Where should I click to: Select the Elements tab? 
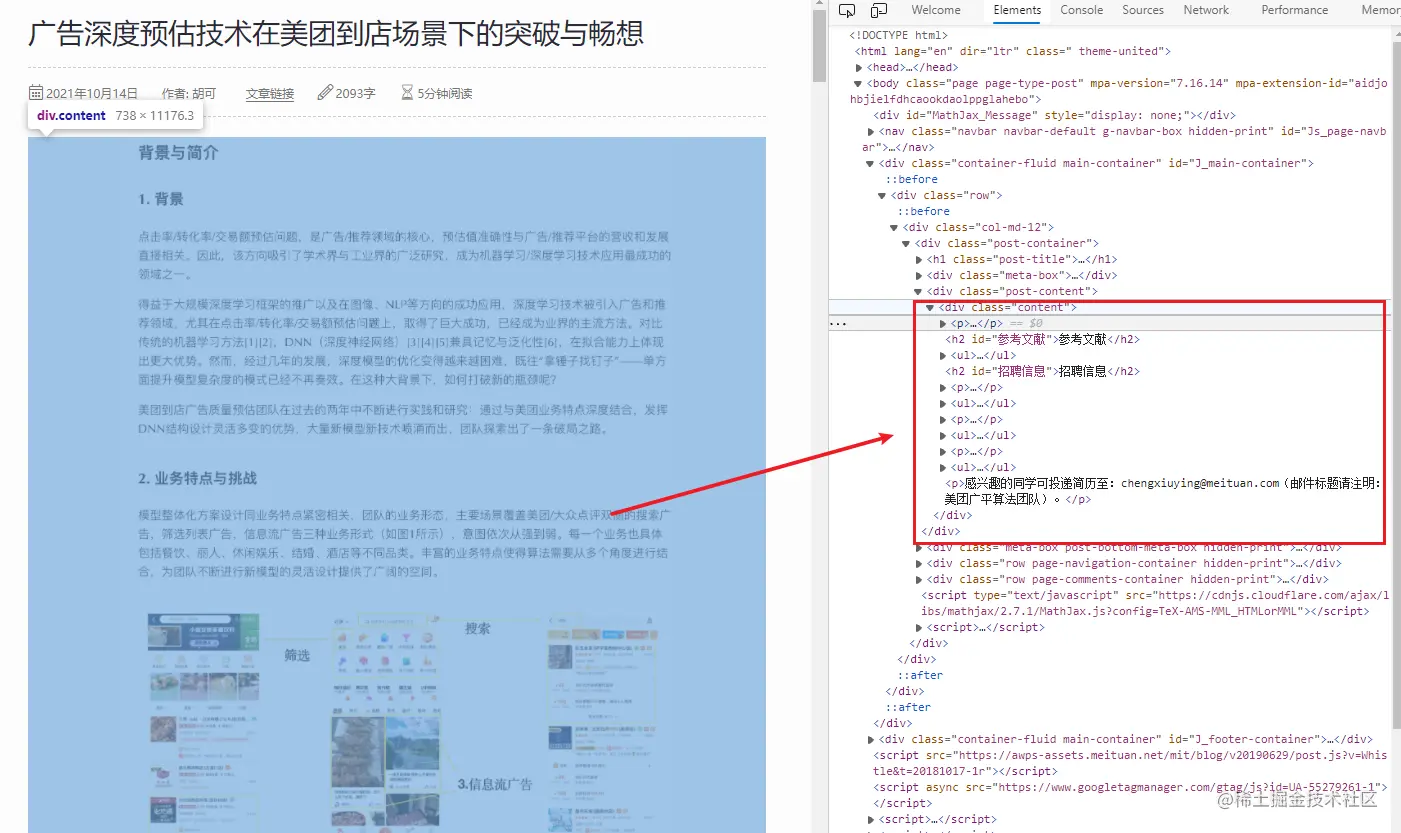click(x=1017, y=10)
